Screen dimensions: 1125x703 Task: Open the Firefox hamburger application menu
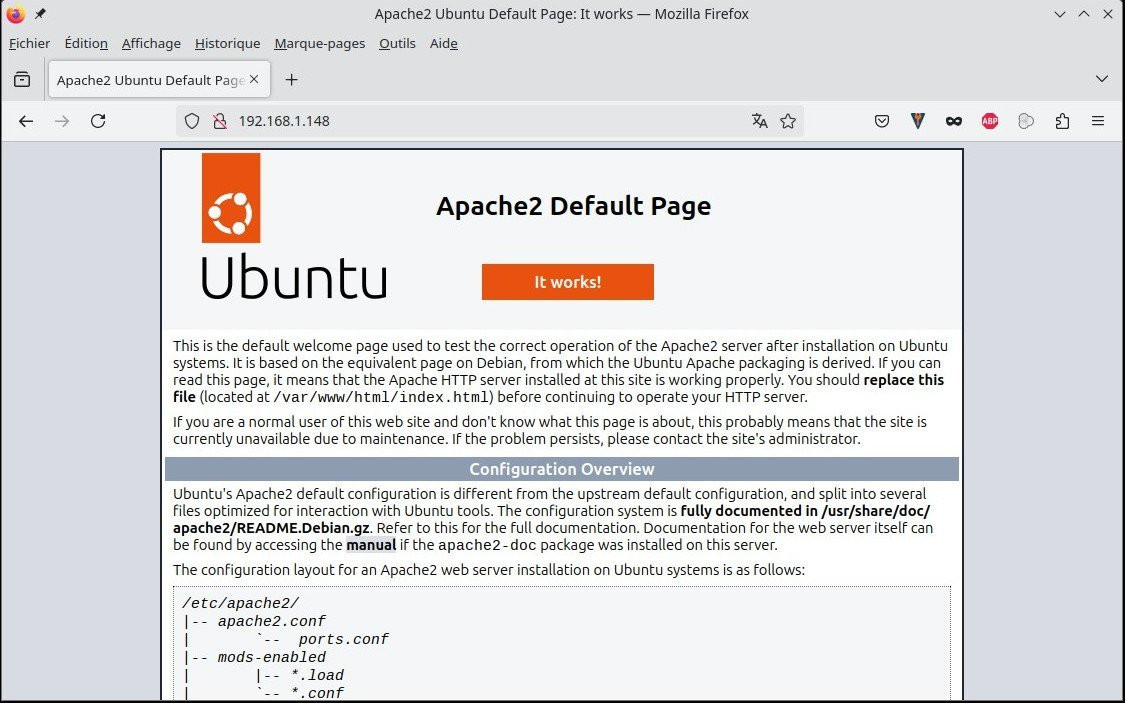1098,121
